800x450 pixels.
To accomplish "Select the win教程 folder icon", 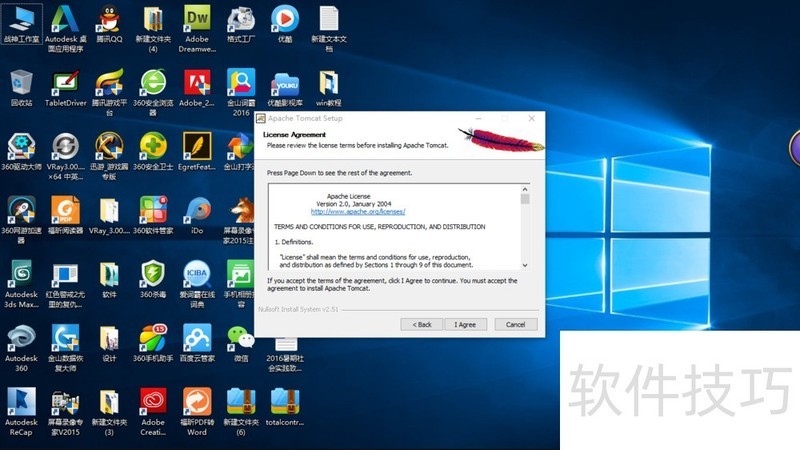I will coord(329,88).
